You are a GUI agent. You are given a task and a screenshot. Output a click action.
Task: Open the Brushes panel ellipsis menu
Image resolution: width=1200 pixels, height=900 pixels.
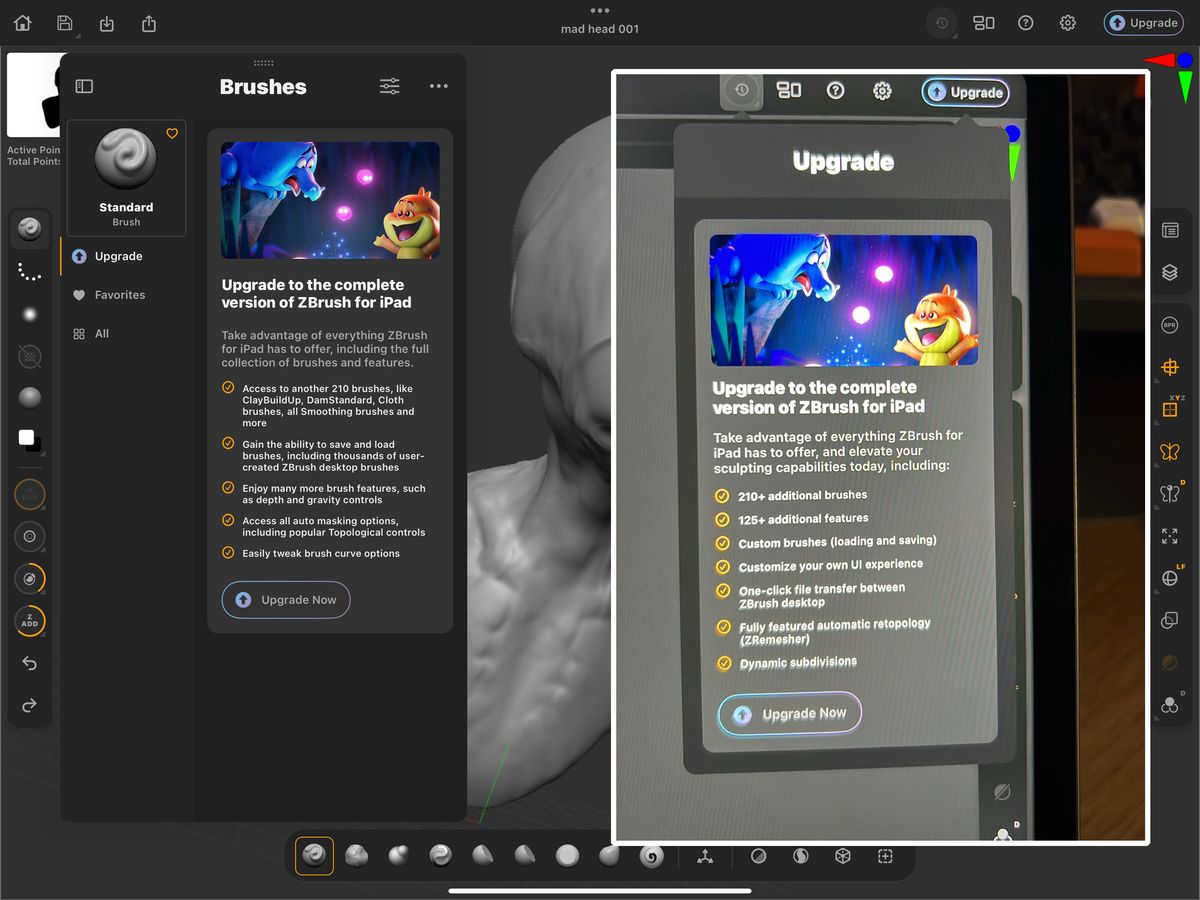click(x=438, y=86)
